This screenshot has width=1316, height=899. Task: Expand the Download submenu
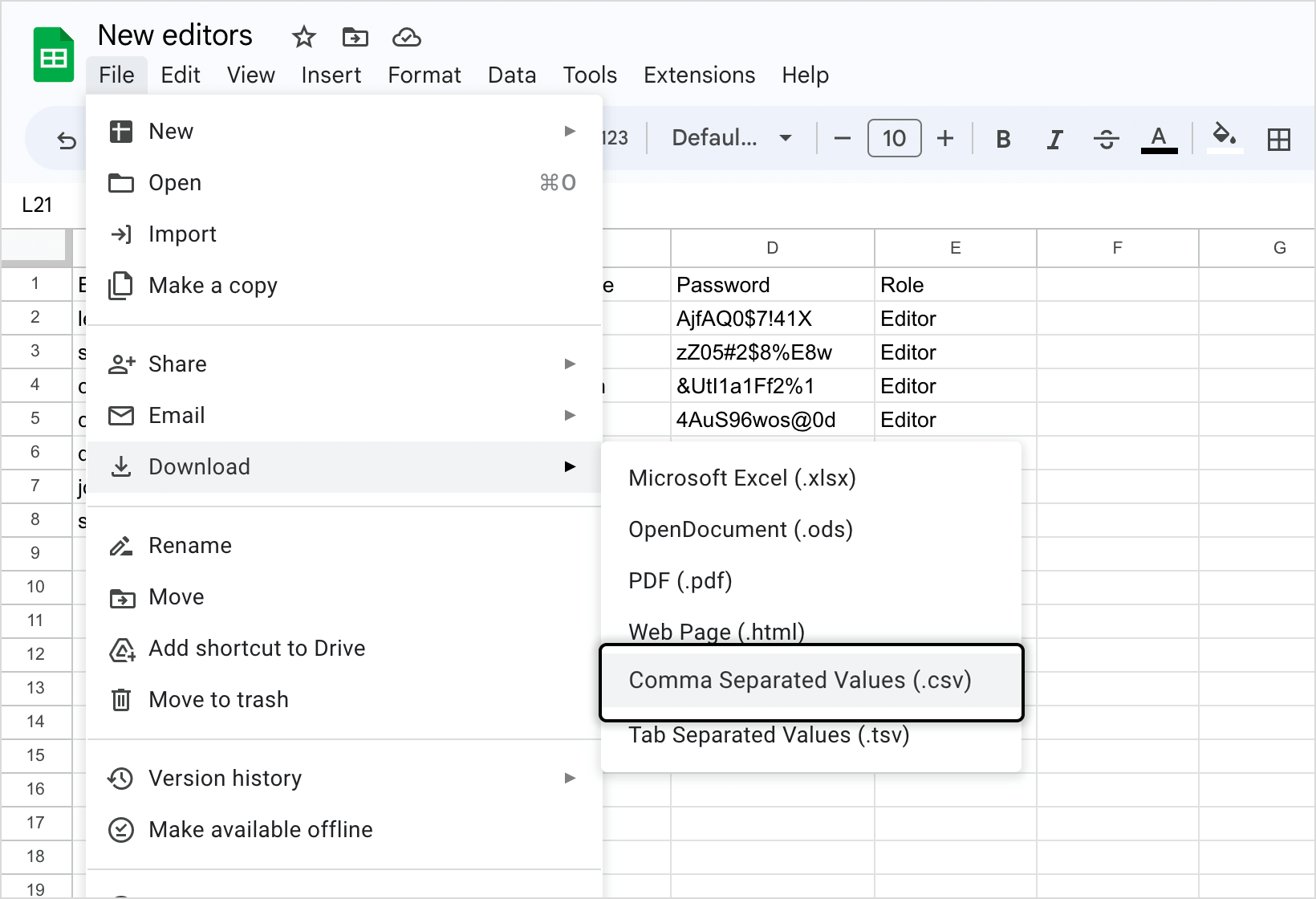[x=344, y=467]
